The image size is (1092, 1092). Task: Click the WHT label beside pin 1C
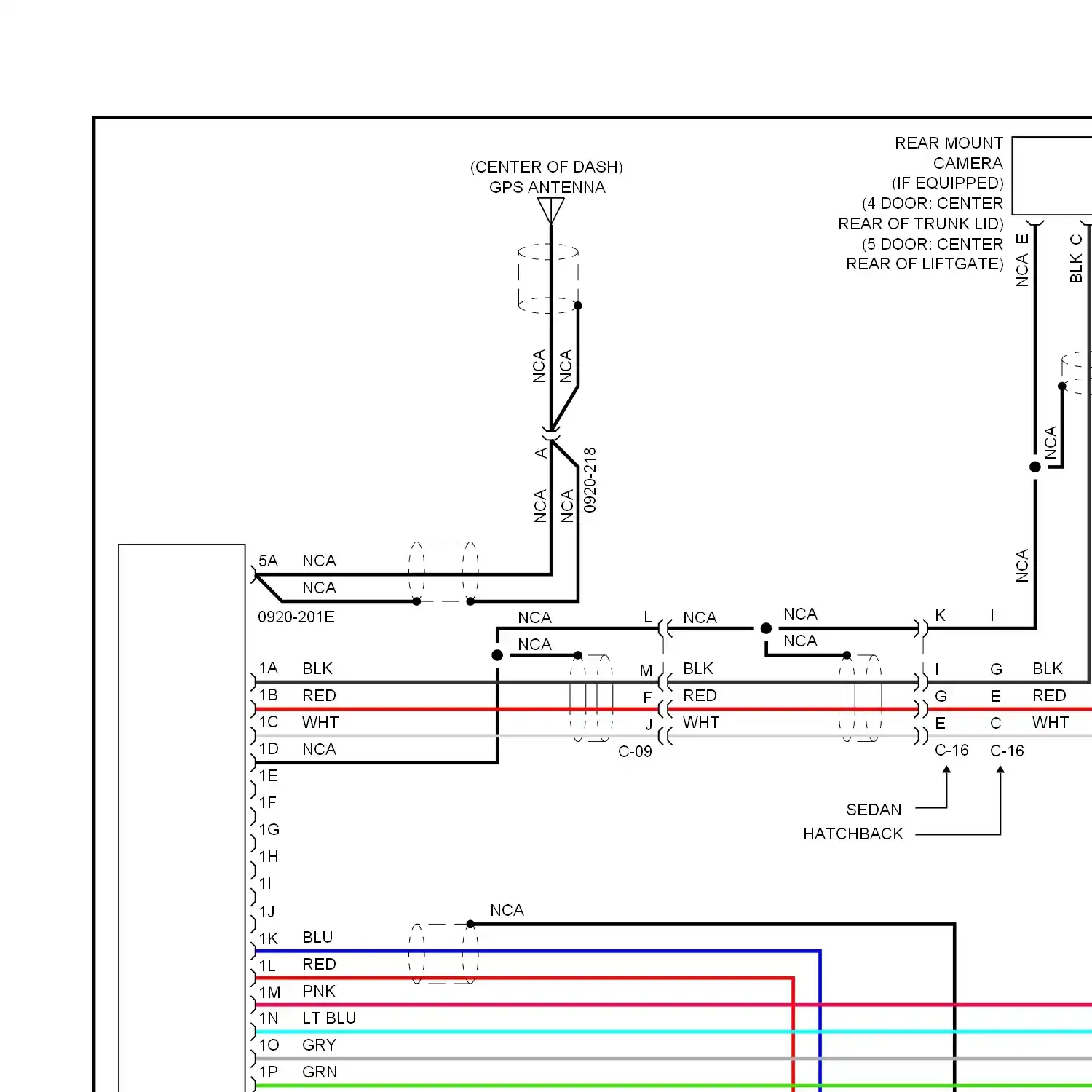[x=320, y=722]
